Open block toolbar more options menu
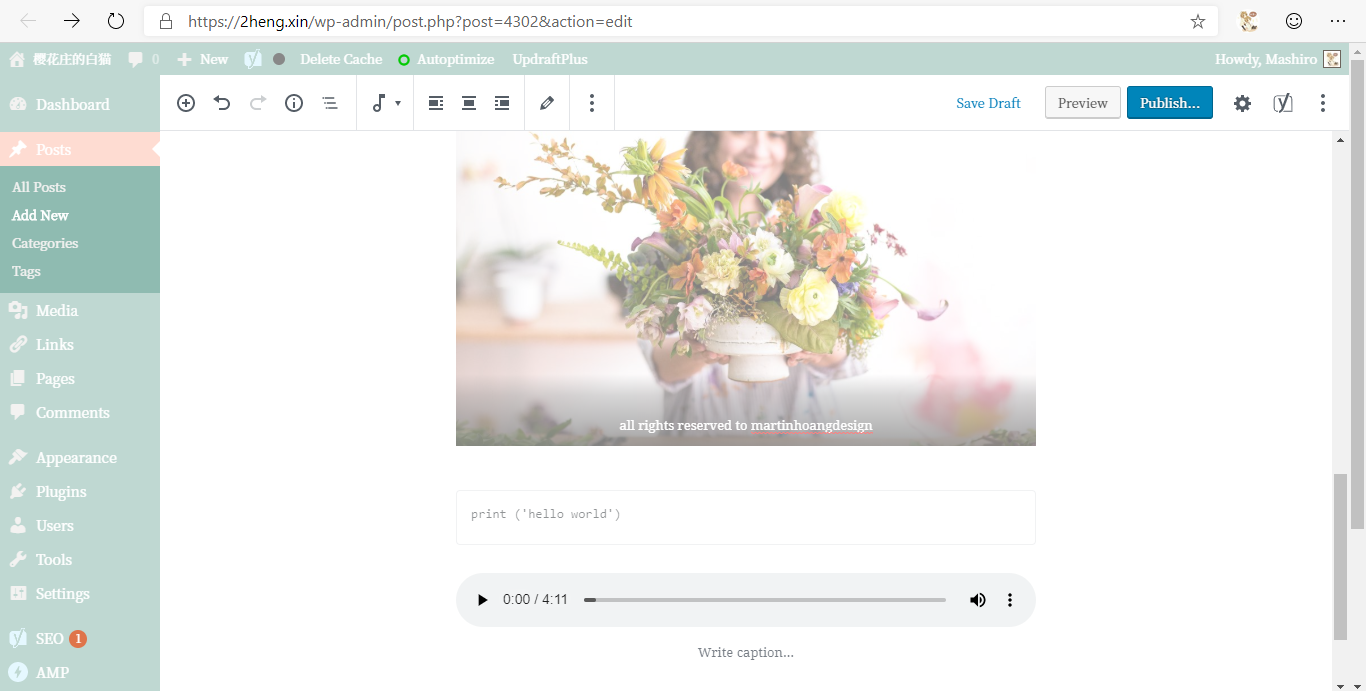This screenshot has height=691, width=1366. pyautogui.click(x=591, y=102)
